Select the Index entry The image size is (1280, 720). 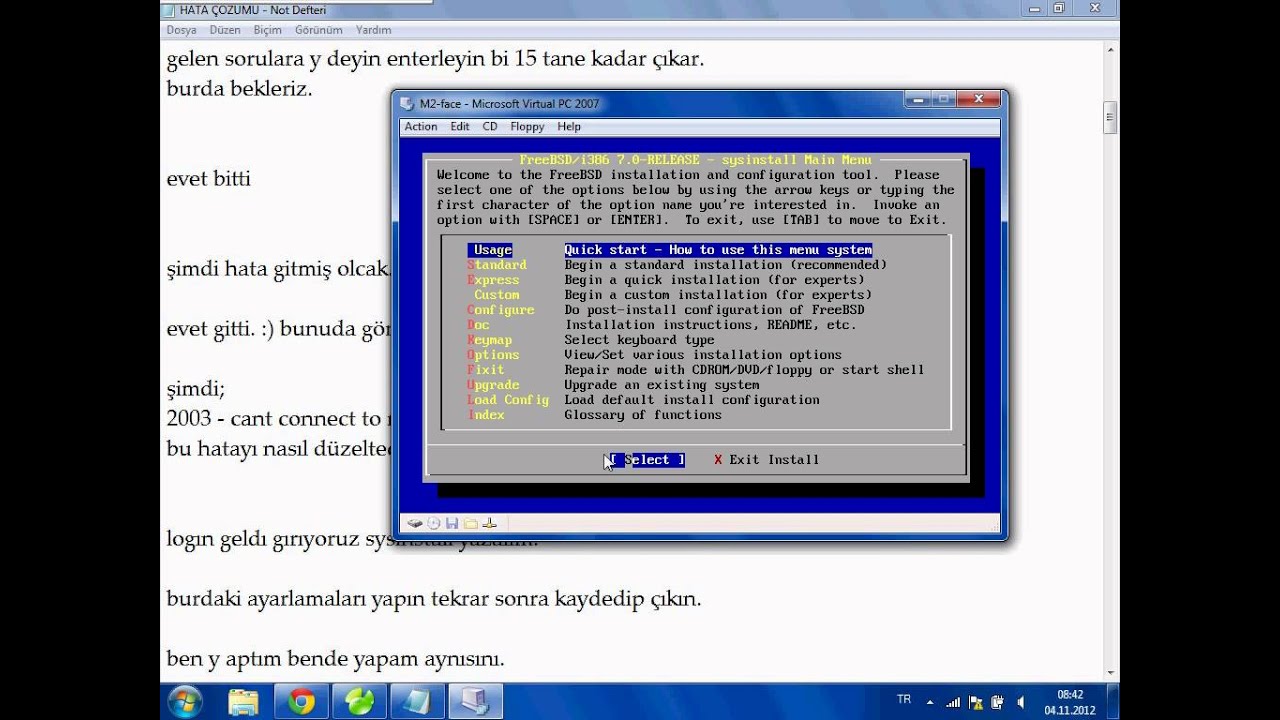(486, 415)
